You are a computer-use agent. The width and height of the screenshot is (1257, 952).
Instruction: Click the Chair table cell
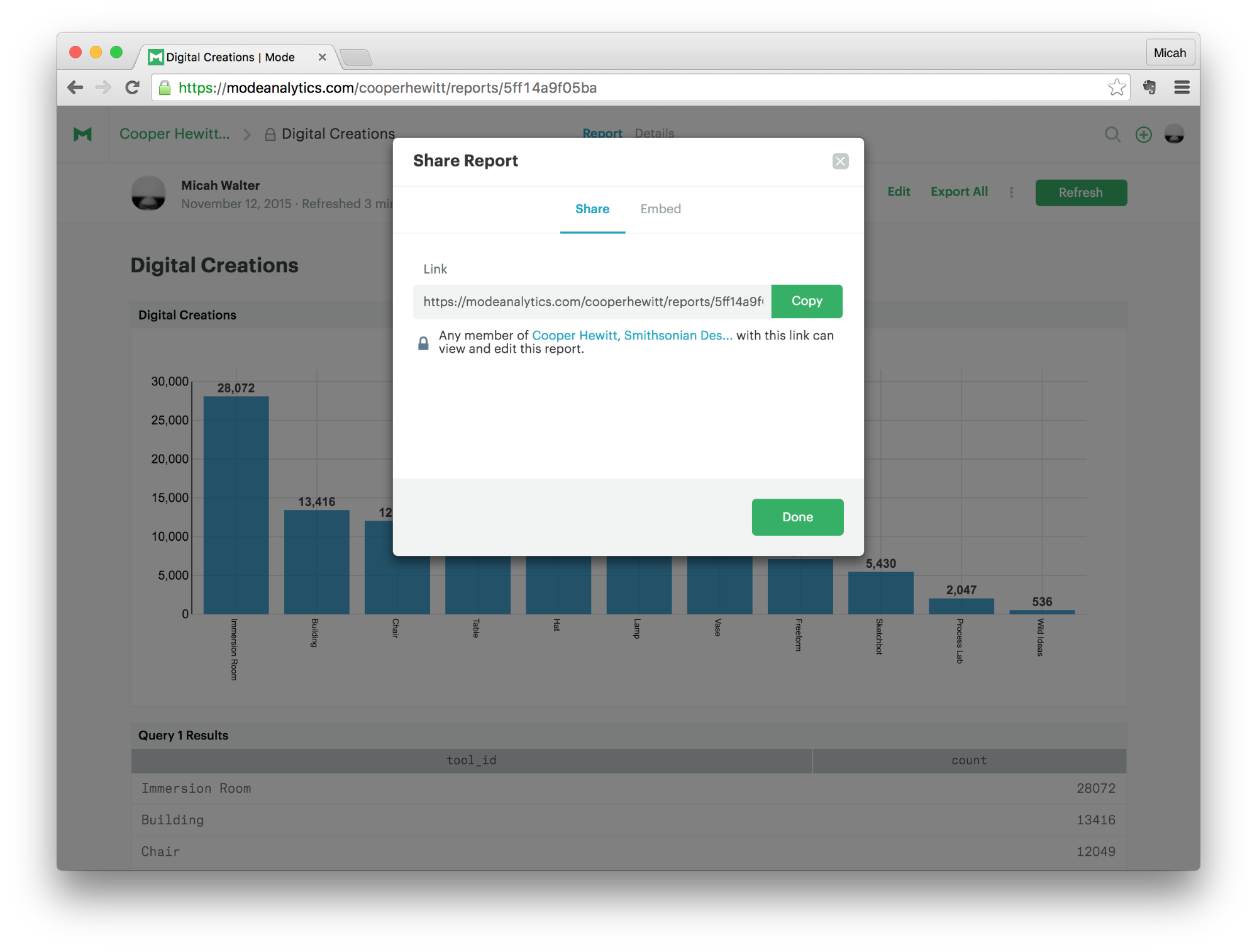[x=160, y=851]
